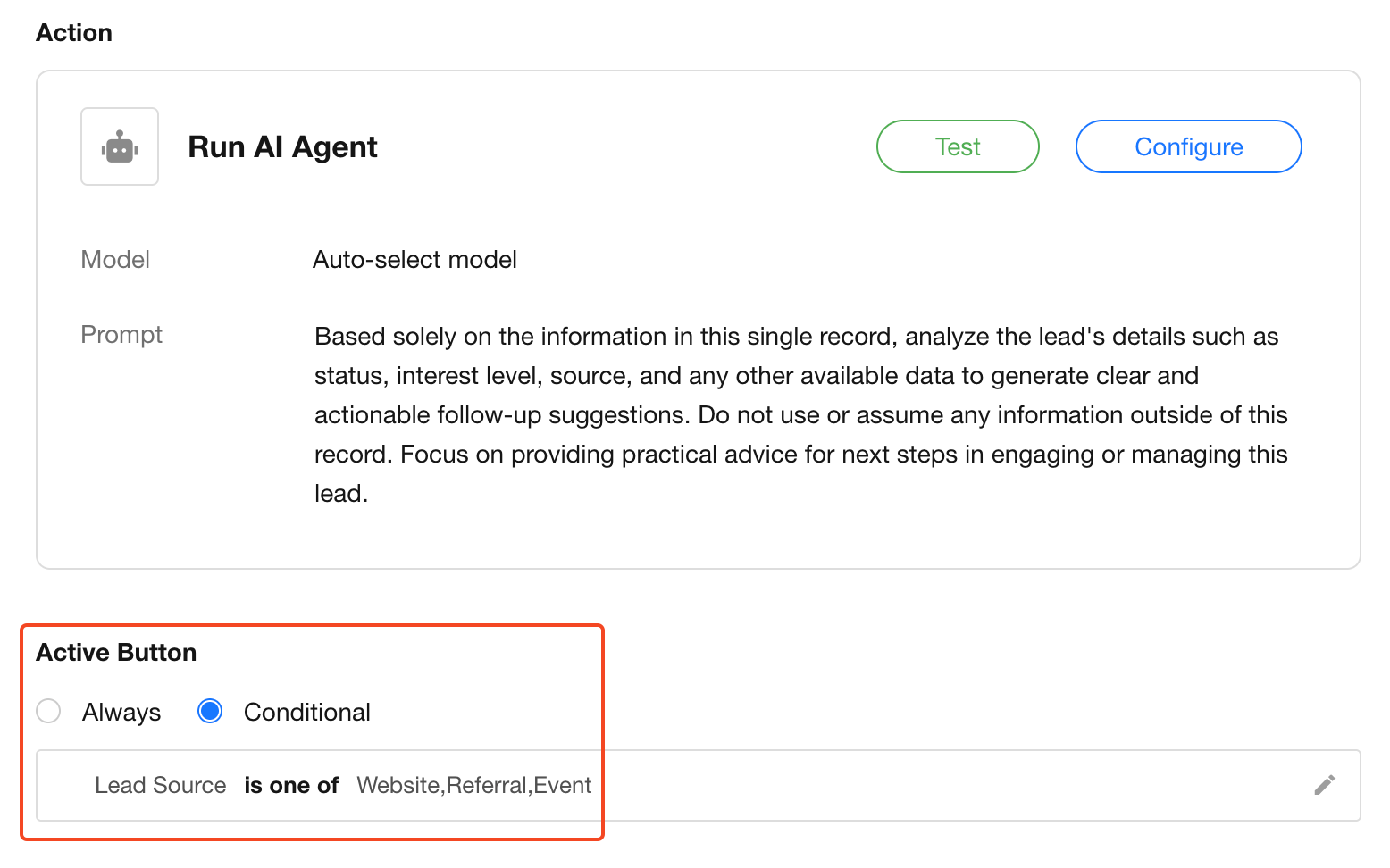Open the Configure button
This screenshot has height=868, width=1390.
1188,147
